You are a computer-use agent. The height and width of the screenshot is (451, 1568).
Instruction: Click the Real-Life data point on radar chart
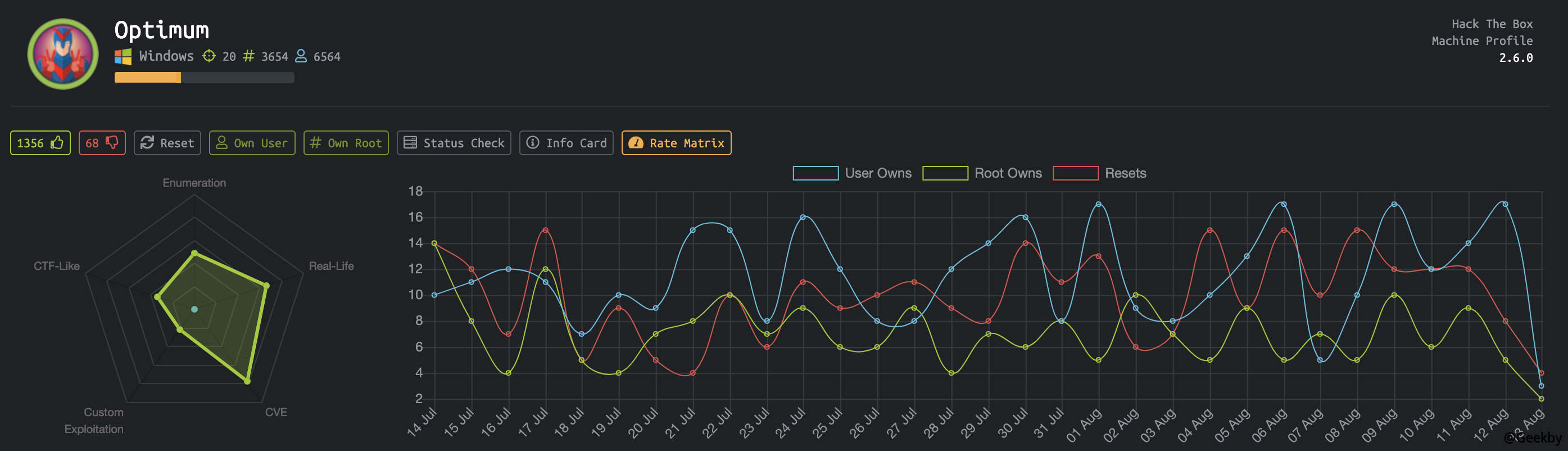click(266, 285)
